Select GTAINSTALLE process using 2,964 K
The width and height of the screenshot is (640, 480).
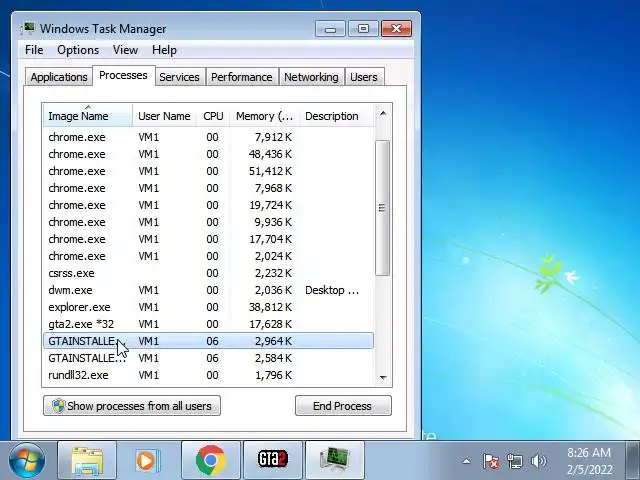pyautogui.click(x=208, y=341)
